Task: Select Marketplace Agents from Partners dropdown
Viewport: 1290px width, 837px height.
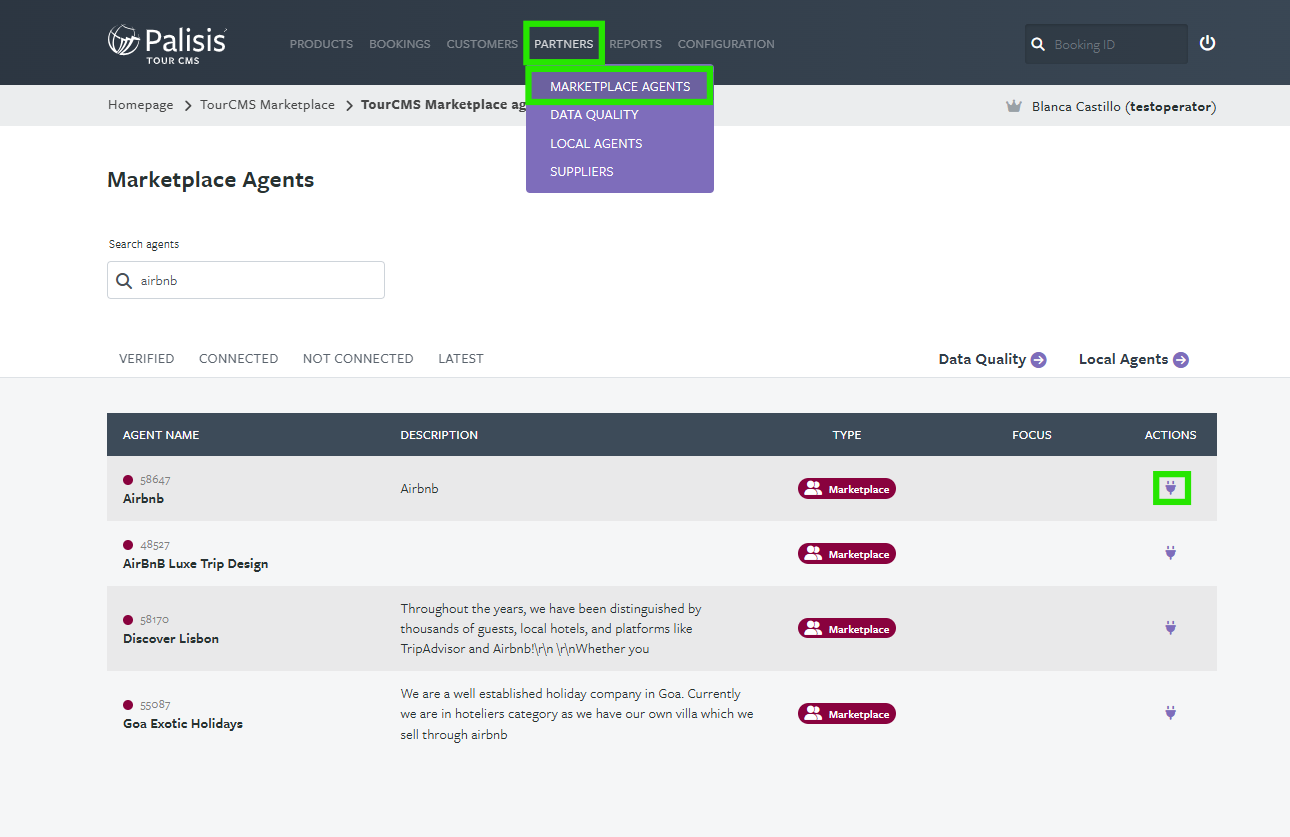Action: pos(620,87)
